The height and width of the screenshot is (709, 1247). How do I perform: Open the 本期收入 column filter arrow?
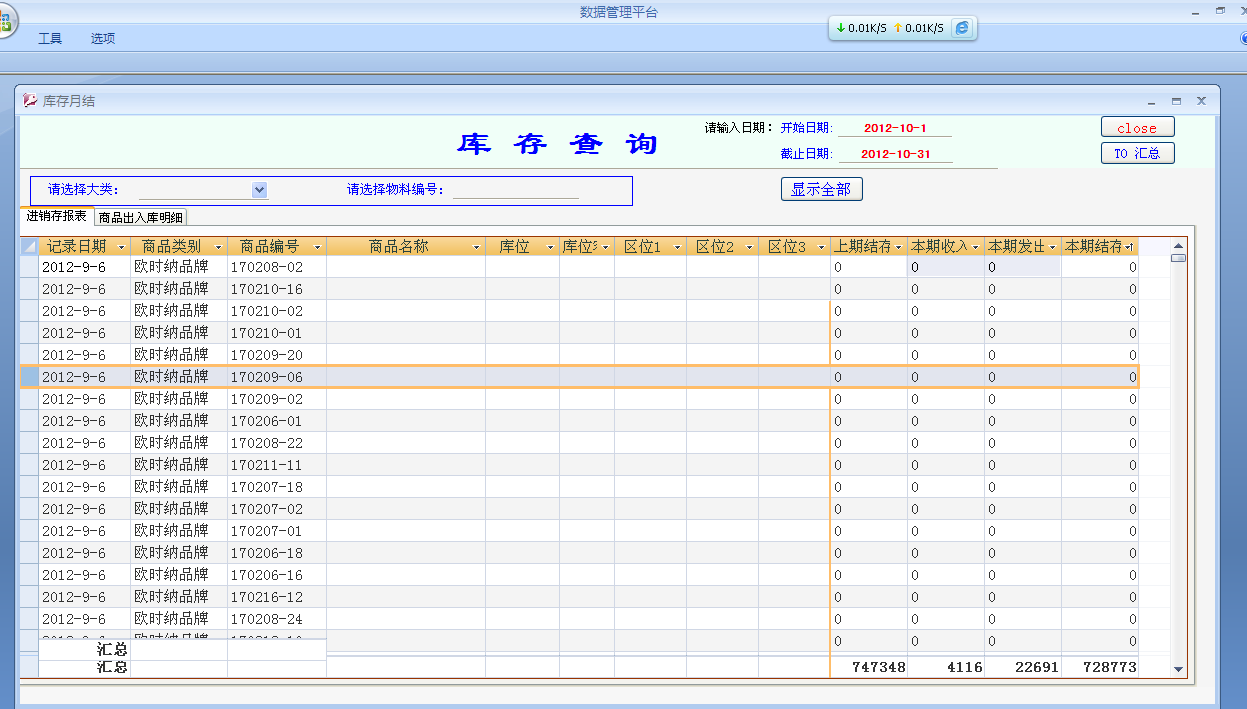(976, 247)
